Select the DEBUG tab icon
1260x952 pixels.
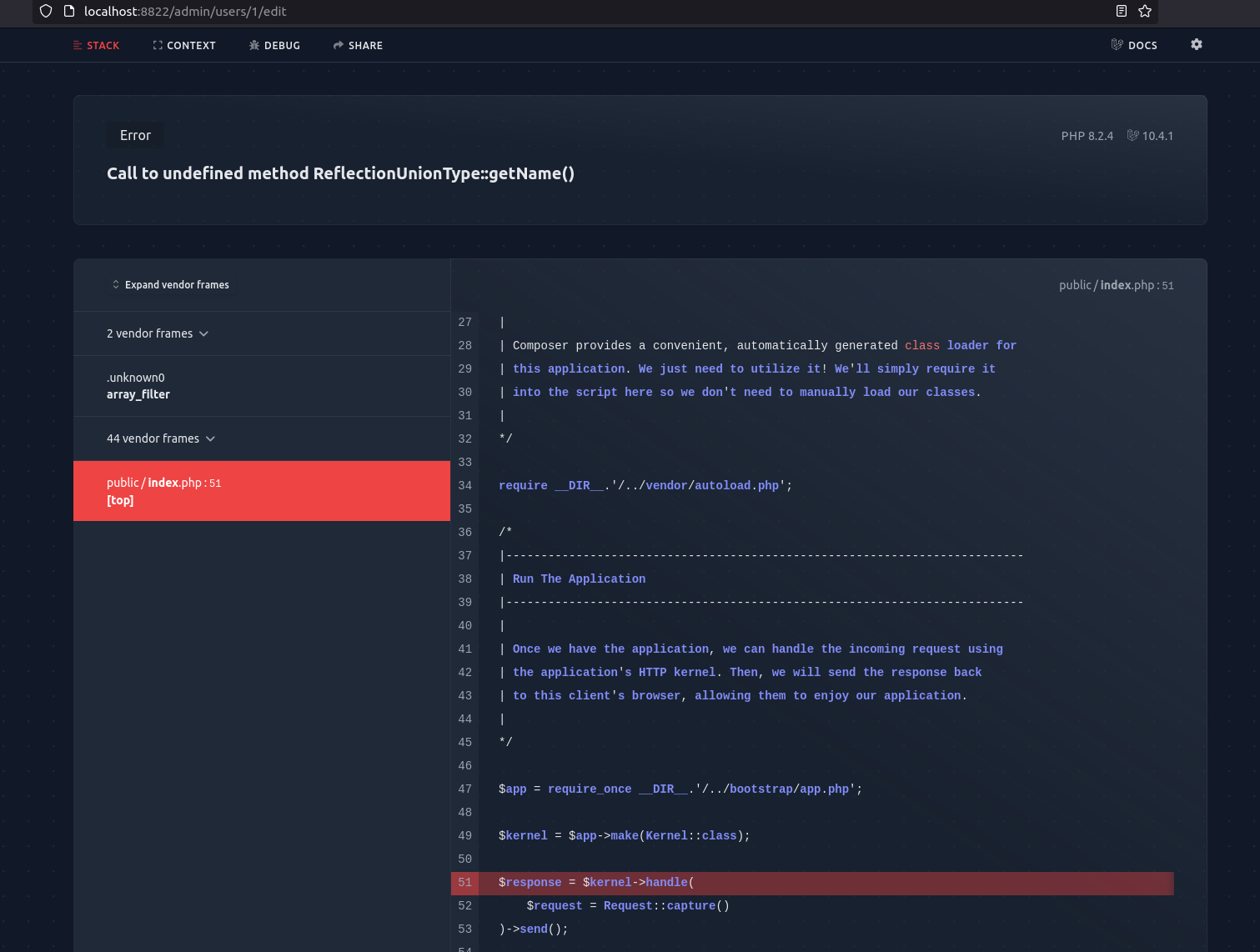click(254, 45)
